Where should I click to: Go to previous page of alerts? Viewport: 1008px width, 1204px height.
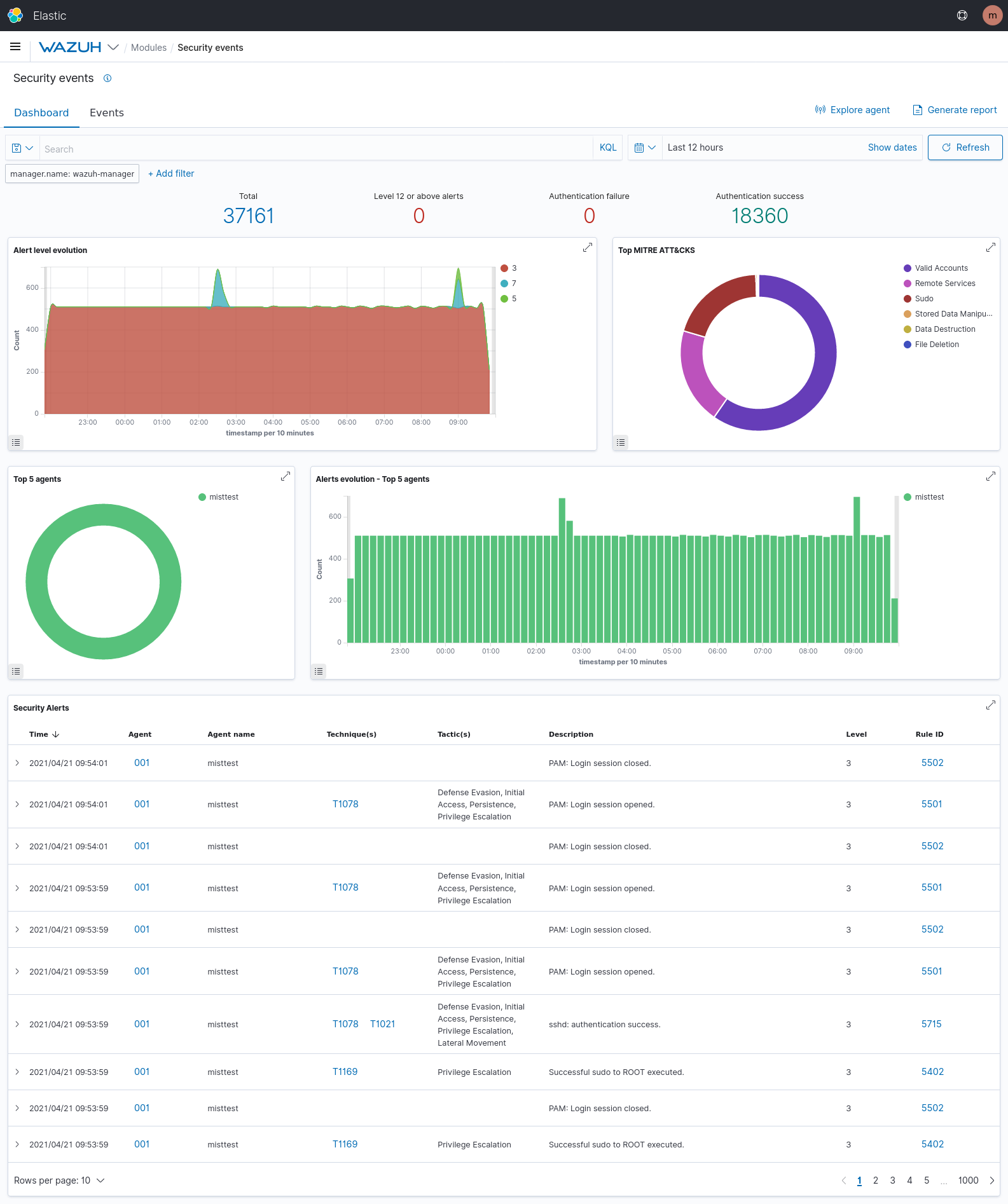point(844,1180)
